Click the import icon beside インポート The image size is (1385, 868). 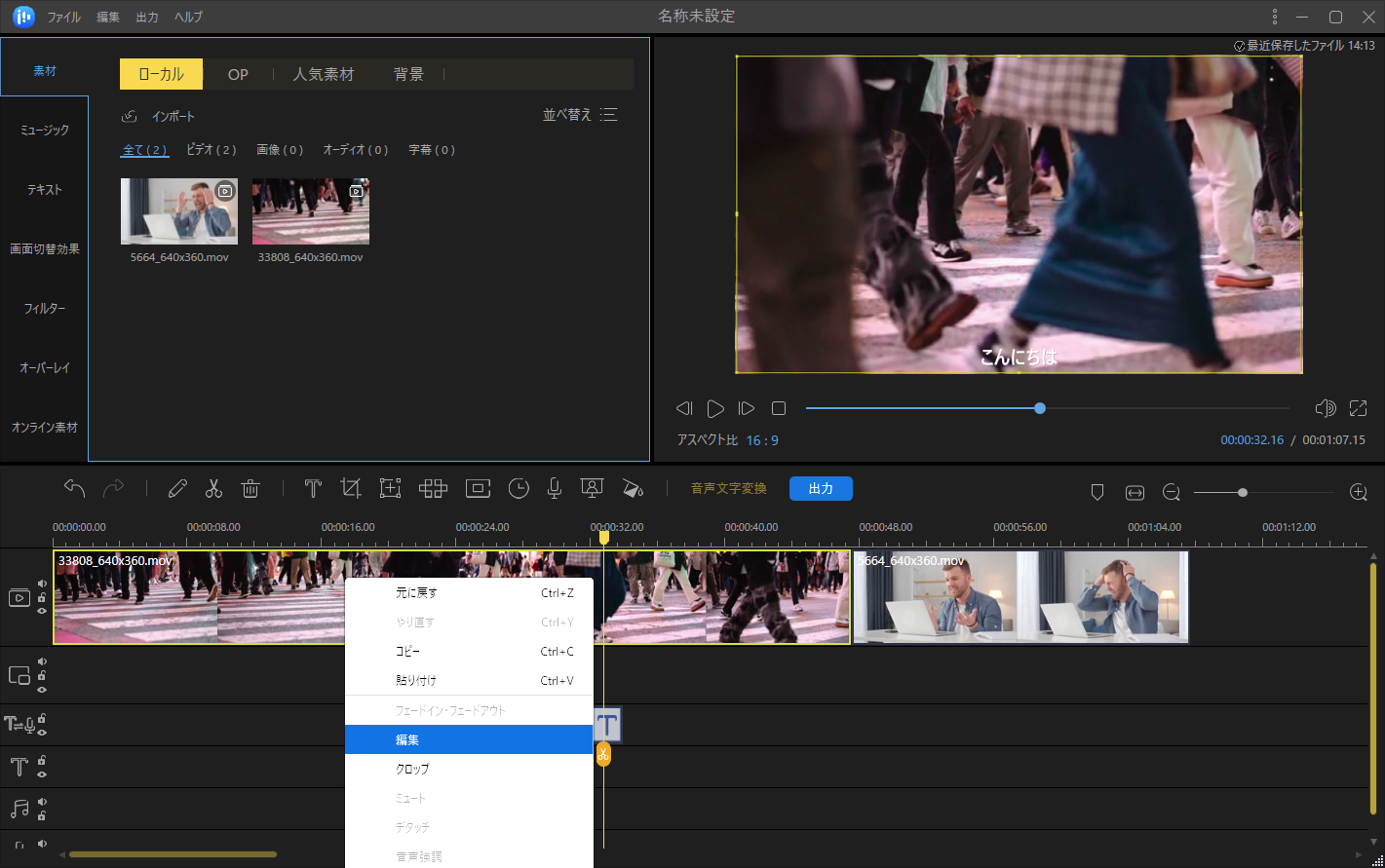pos(129,116)
